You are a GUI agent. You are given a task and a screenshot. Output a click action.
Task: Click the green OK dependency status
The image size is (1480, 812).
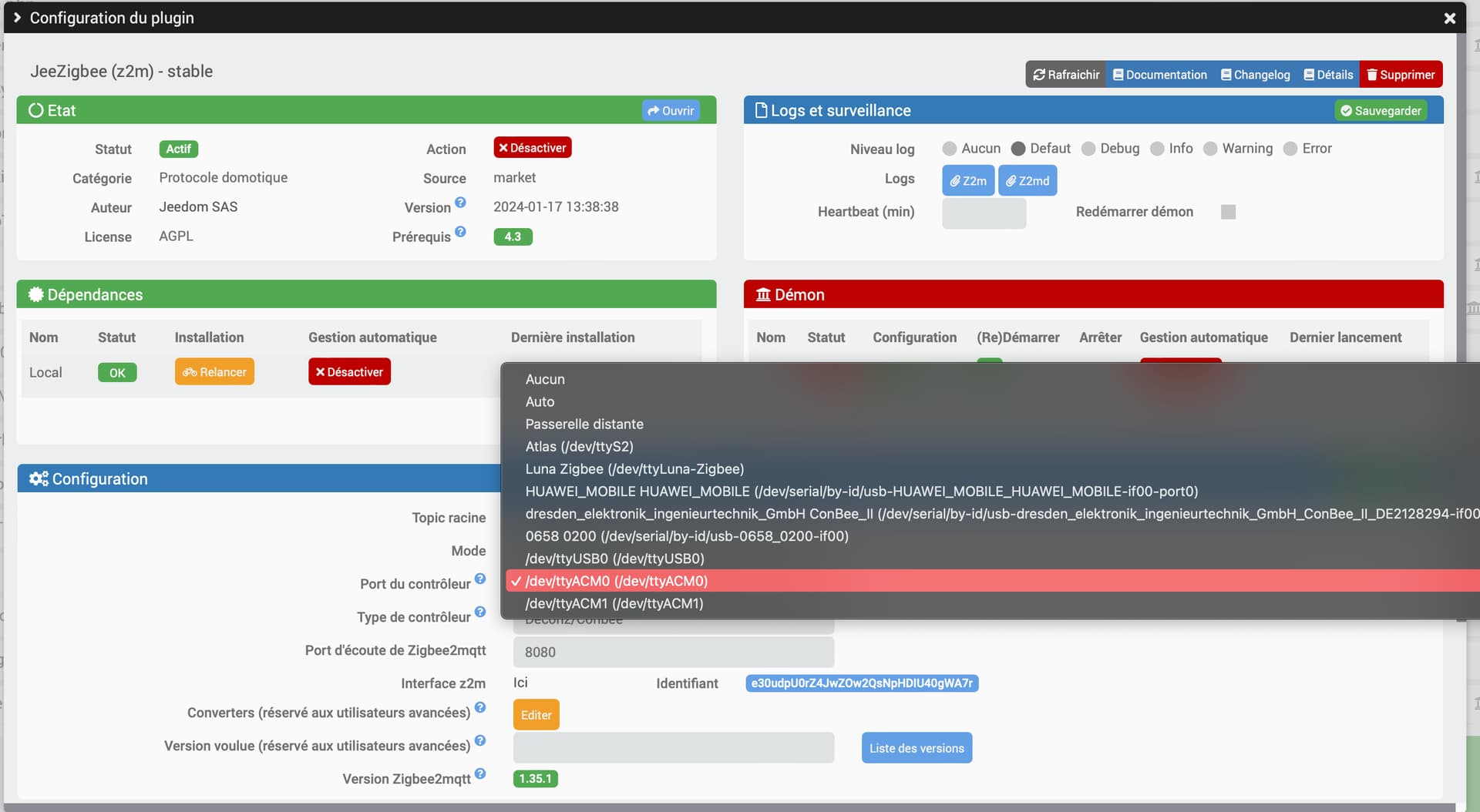click(x=117, y=373)
